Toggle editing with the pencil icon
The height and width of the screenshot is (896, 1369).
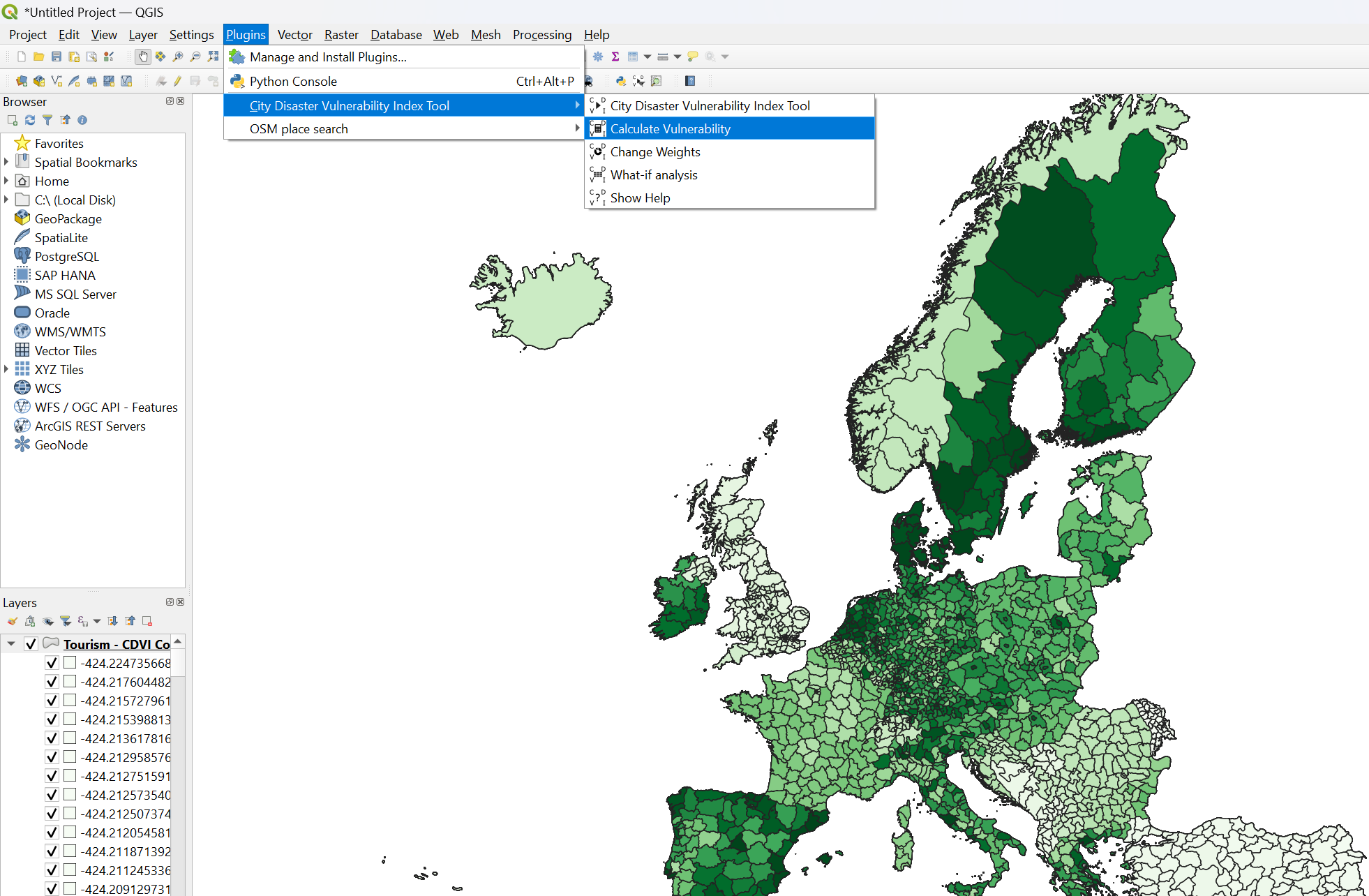tap(178, 81)
